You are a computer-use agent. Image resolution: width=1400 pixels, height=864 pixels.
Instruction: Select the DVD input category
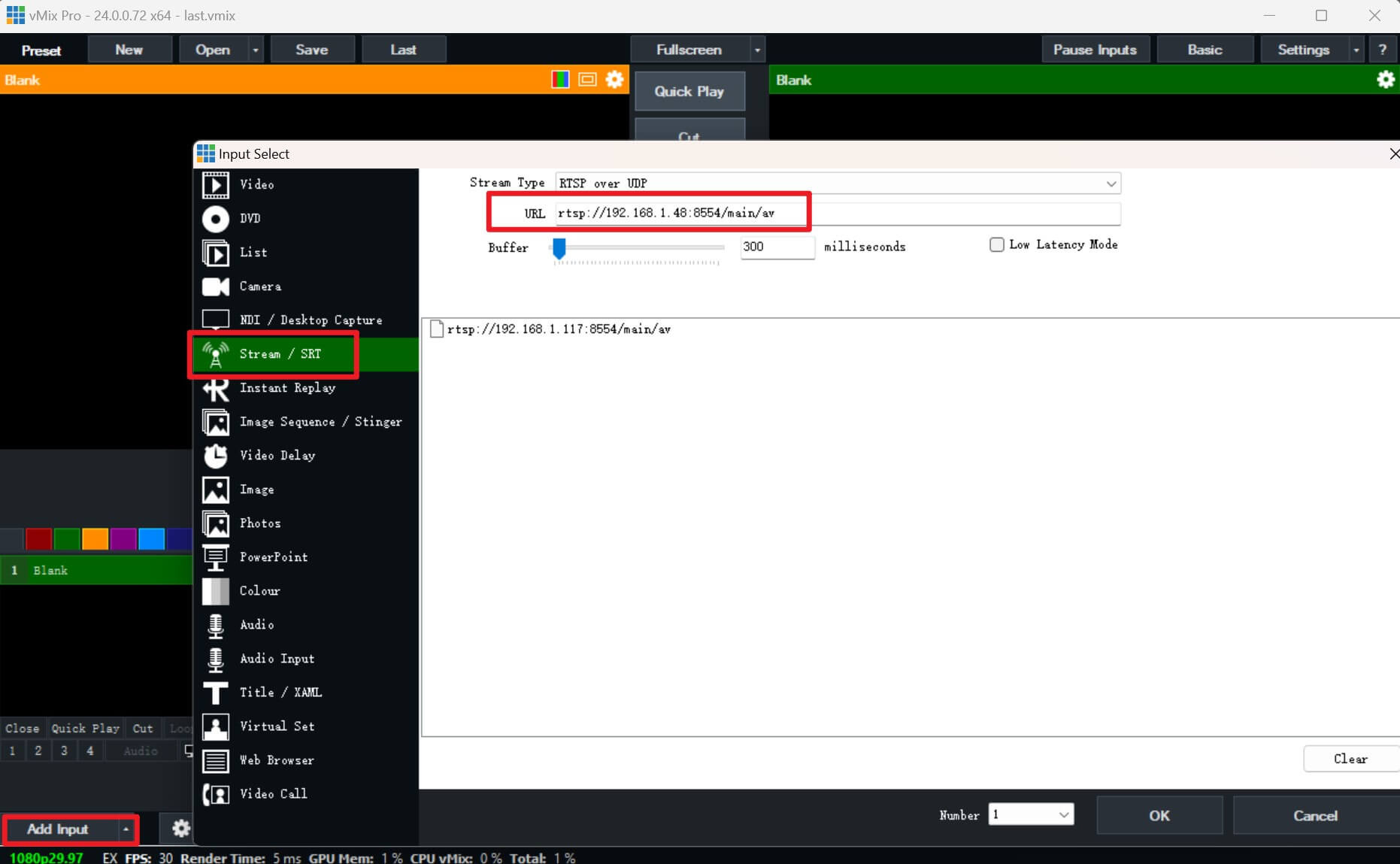click(253, 219)
